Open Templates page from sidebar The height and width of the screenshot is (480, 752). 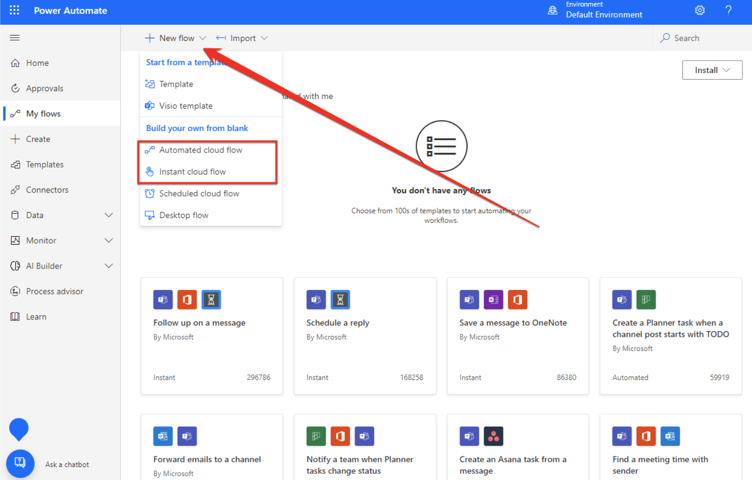tap(60, 164)
